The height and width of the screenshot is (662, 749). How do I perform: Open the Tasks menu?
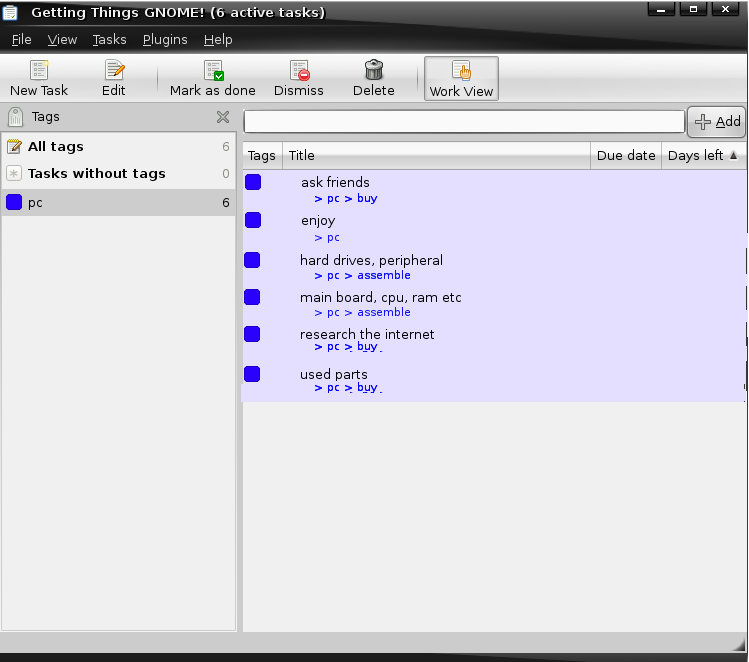pos(109,40)
